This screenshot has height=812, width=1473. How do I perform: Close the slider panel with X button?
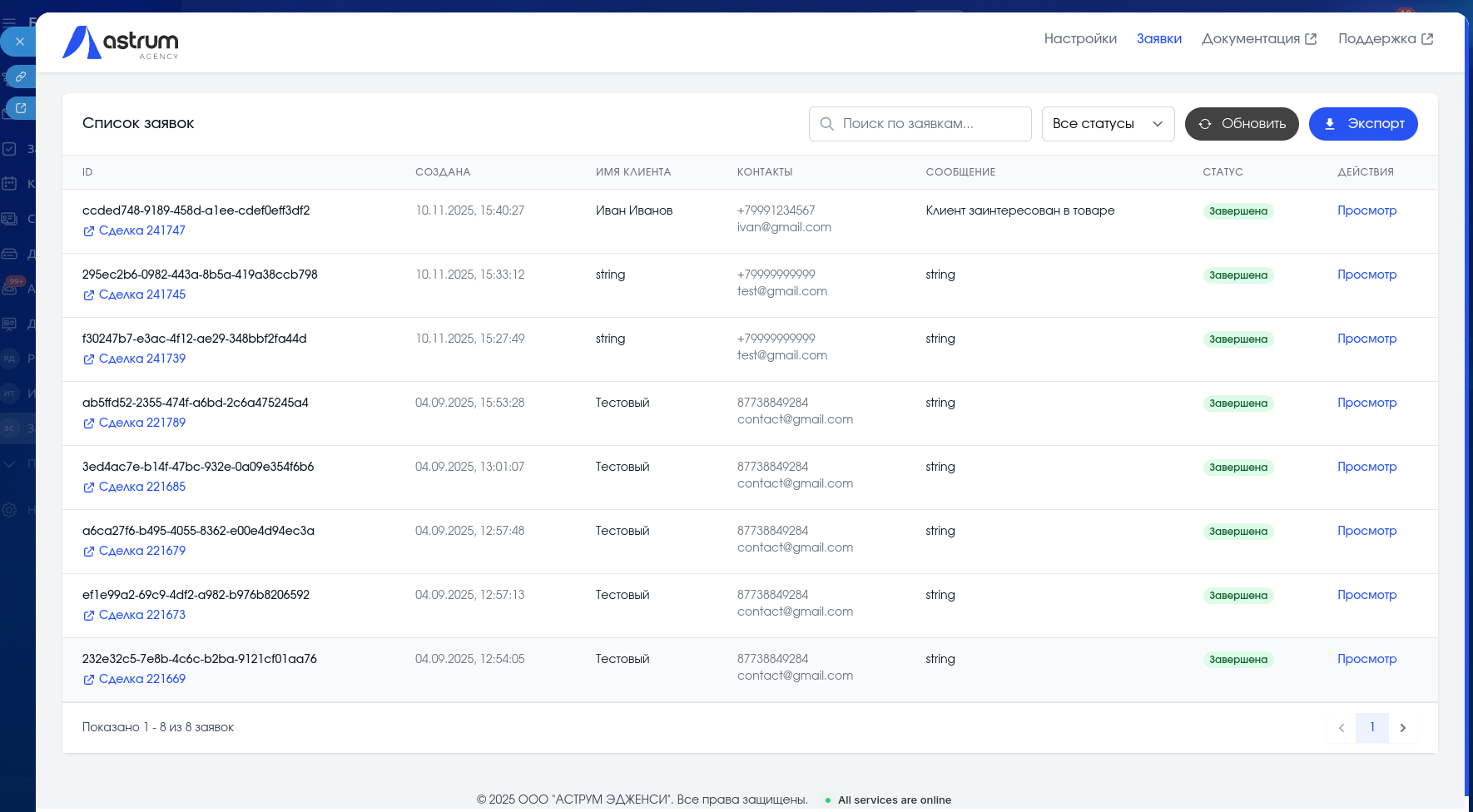20,42
